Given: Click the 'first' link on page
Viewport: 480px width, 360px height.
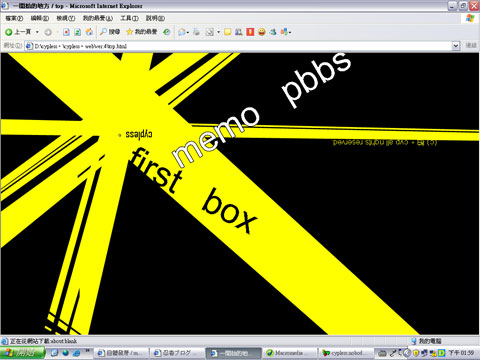Looking at the screenshot, I should [x=157, y=171].
